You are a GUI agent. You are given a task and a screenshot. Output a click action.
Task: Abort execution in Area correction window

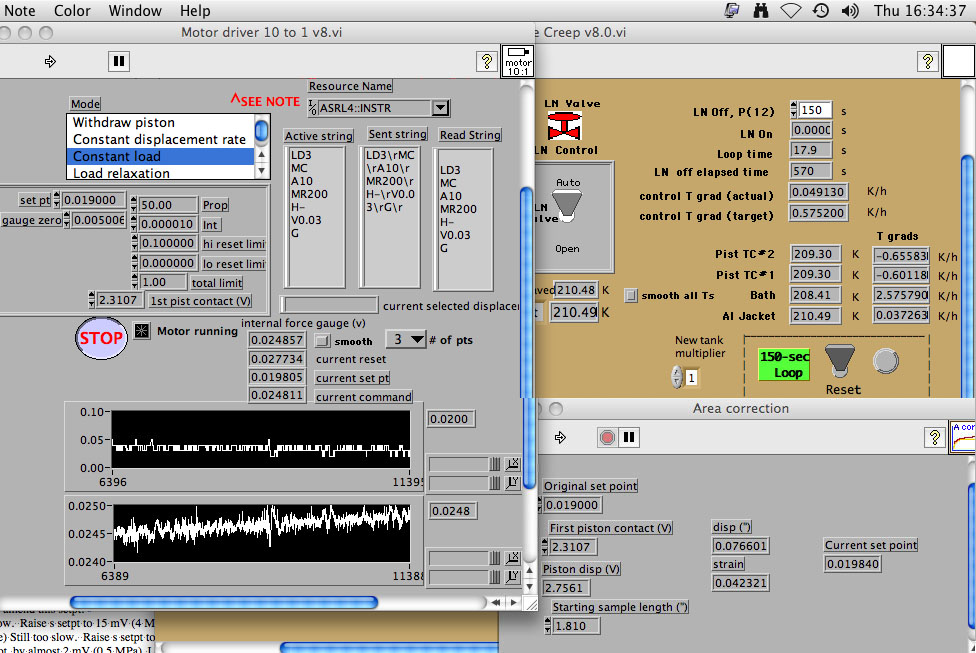pos(606,437)
